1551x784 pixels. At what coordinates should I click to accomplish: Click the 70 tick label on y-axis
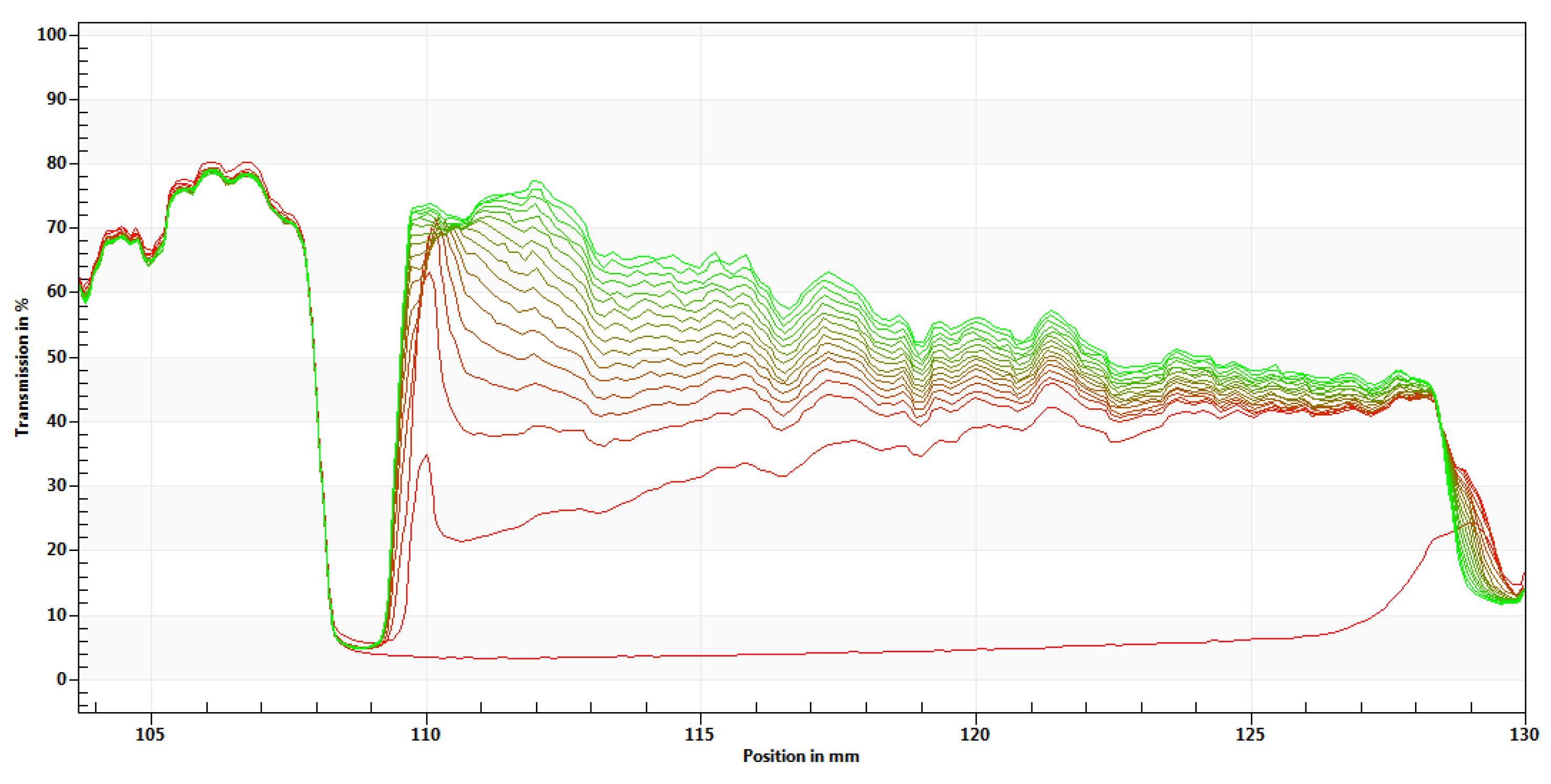(x=57, y=228)
